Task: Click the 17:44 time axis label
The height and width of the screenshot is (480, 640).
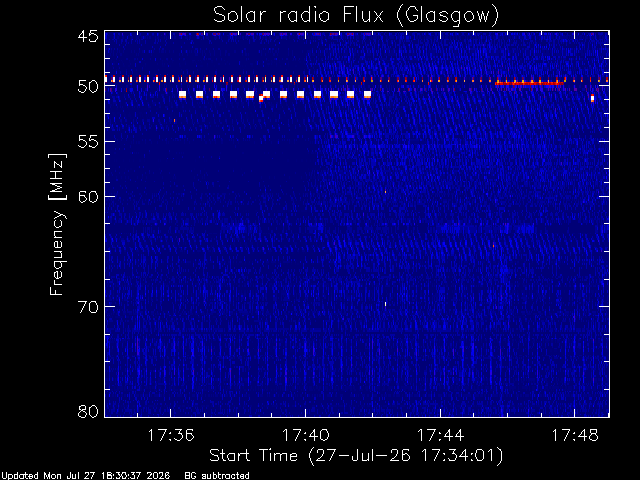Action: click(x=440, y=436)
